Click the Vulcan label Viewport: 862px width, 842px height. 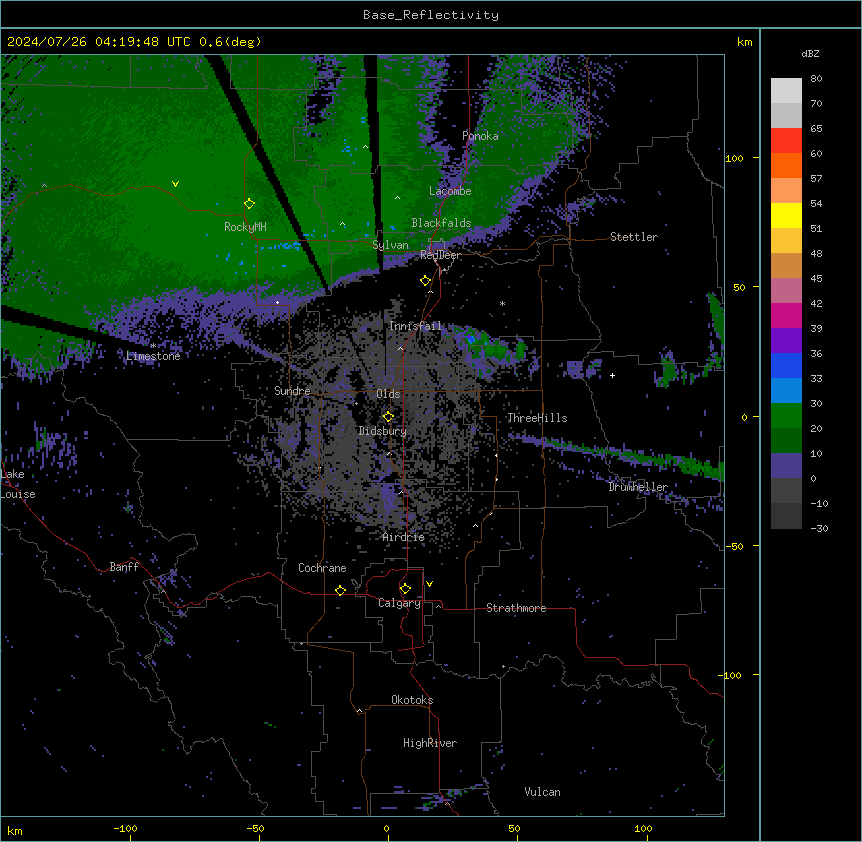click(x=543, y=792)
